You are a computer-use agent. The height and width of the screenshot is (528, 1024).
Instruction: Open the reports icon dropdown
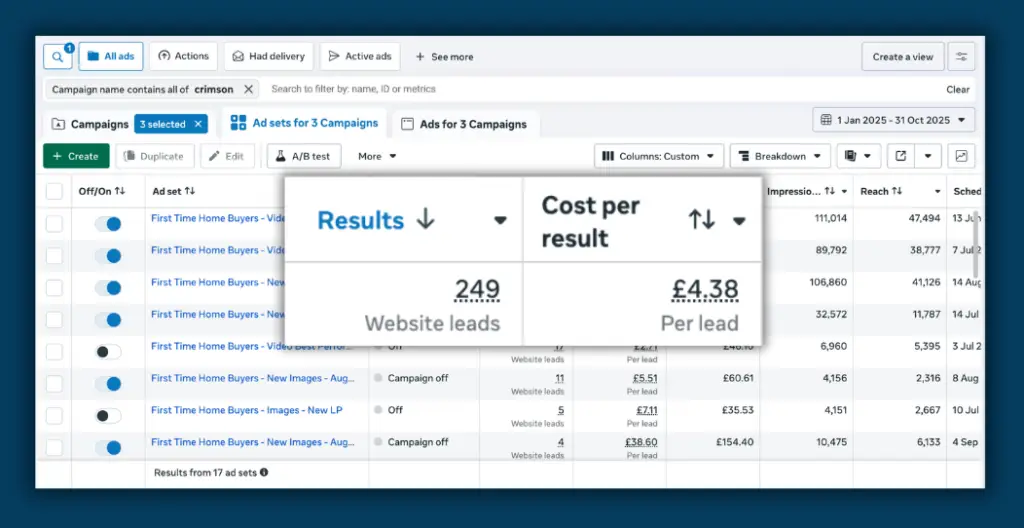[x=859, y=156]
